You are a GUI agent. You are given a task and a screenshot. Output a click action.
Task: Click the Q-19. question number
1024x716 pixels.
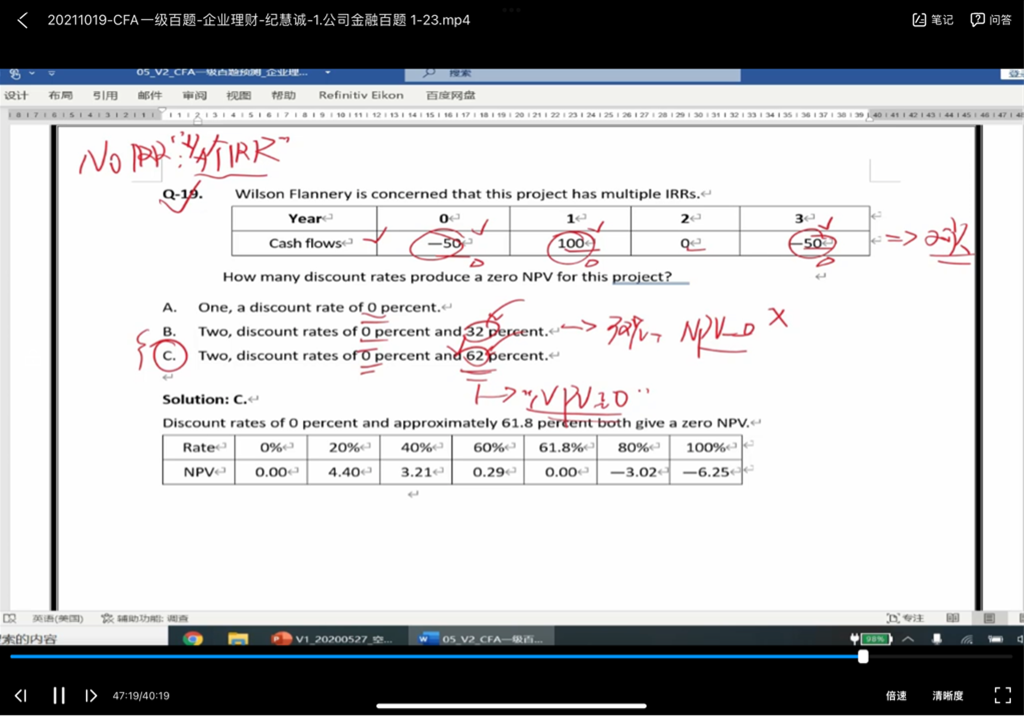pos(182,194)
